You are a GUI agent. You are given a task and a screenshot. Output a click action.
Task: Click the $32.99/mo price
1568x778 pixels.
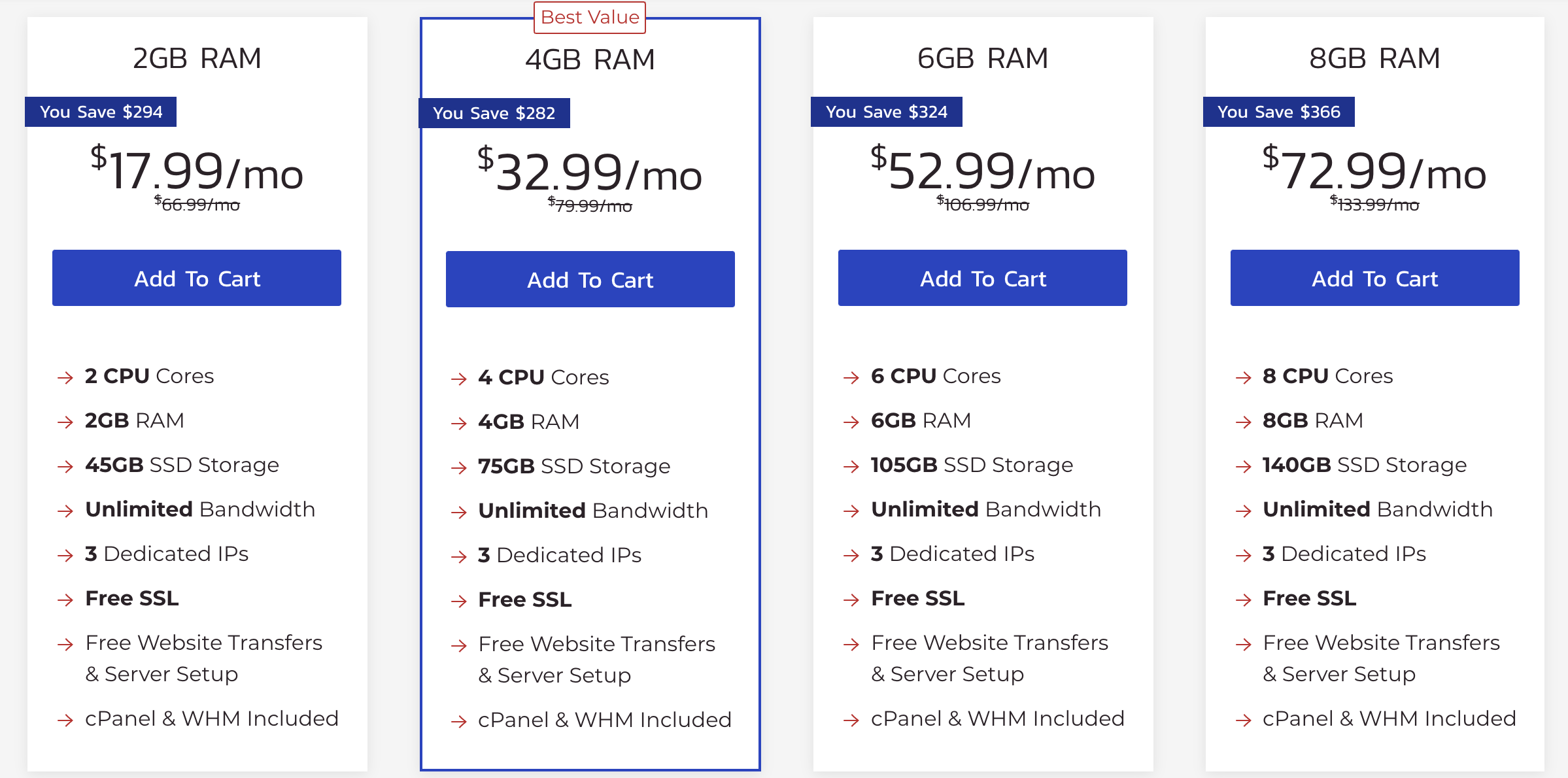[x=590, y=172]
